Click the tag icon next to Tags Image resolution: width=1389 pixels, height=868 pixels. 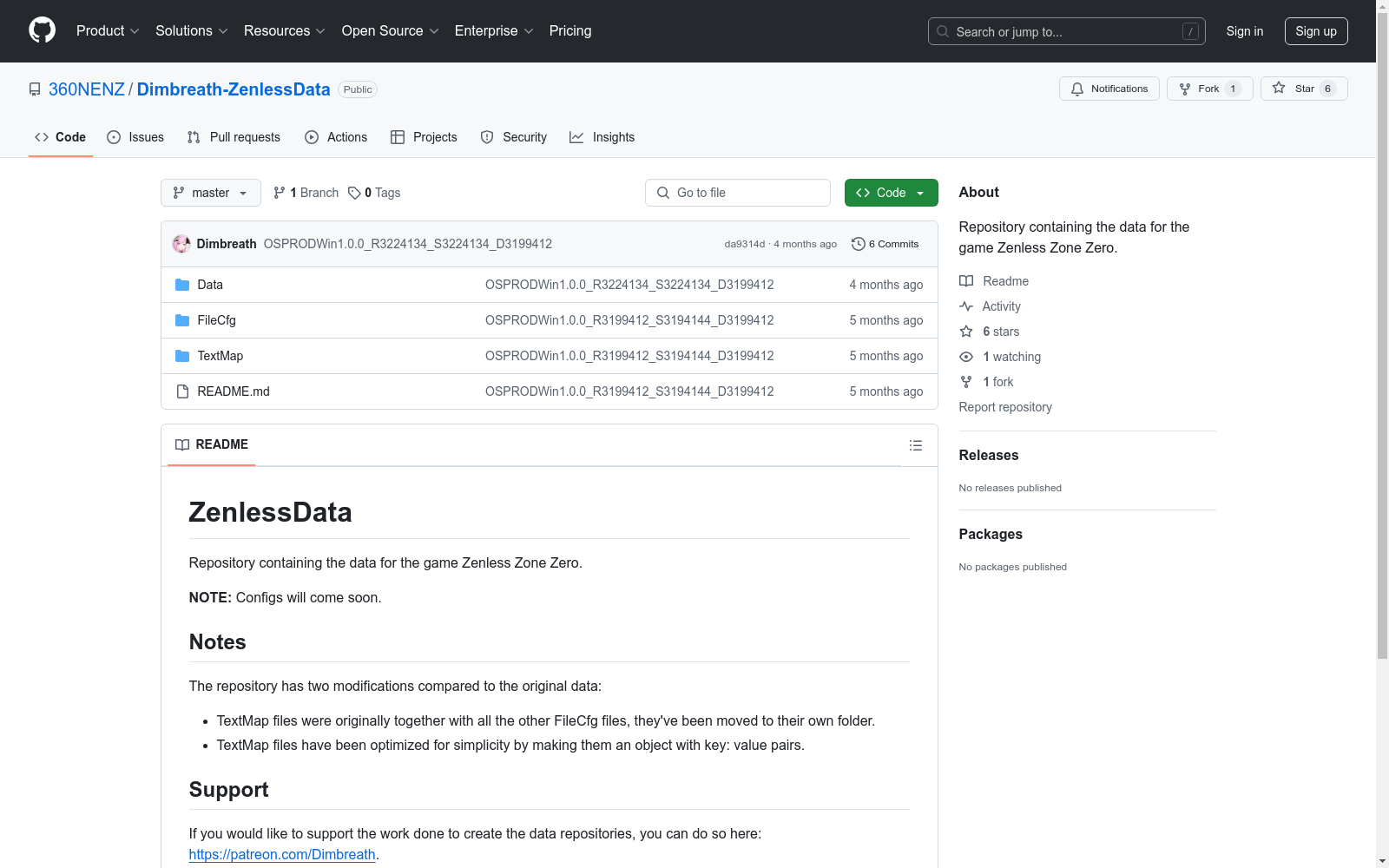coord(354,193)
